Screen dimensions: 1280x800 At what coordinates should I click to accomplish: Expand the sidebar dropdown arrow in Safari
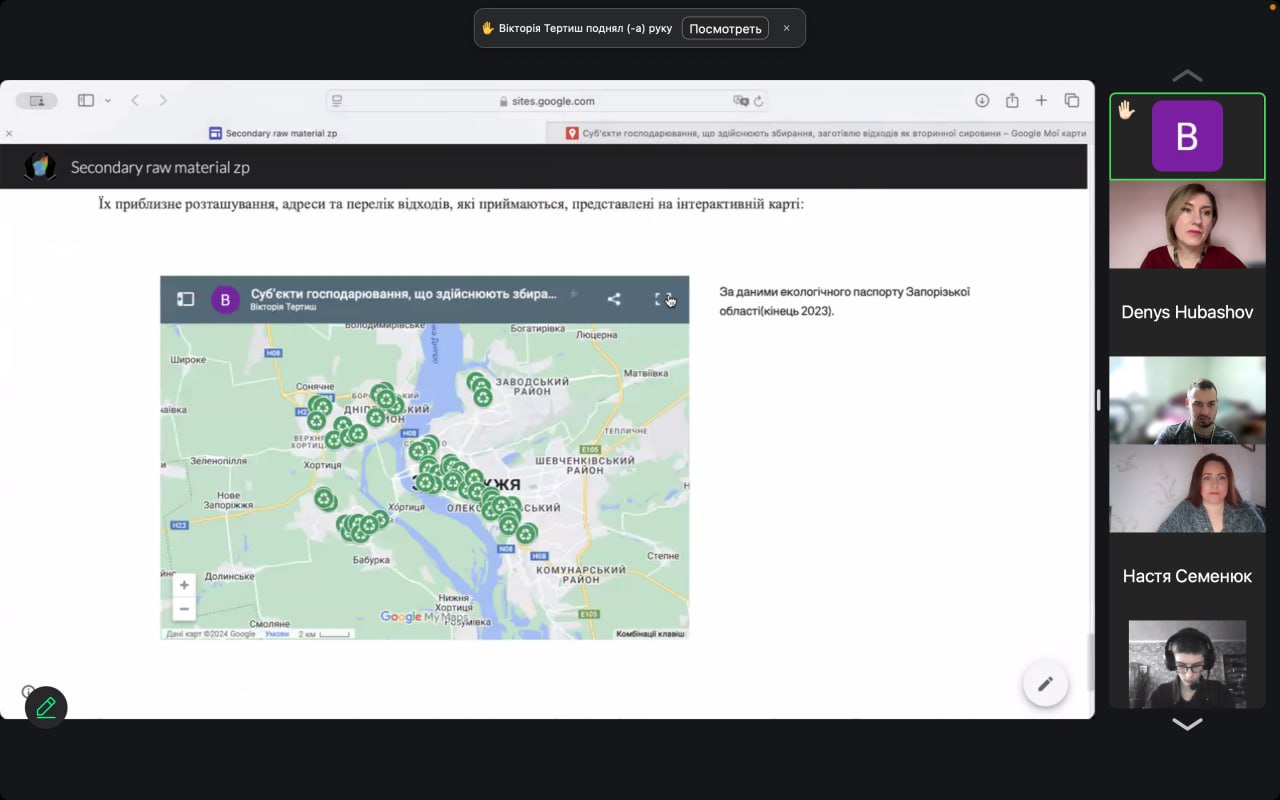click(x=108, y=101)
